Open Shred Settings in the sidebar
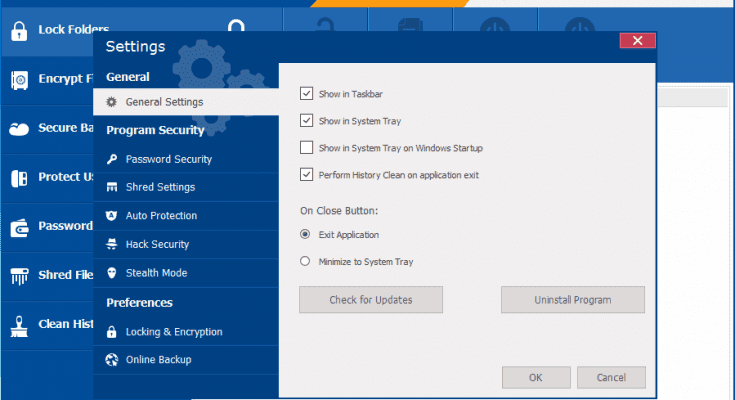Screen dimensions: 735x400 (160, 187)
